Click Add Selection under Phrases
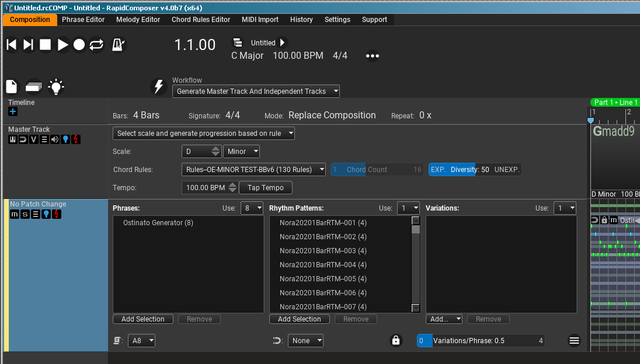The image size is (640, 364). (x=143, y=319)
